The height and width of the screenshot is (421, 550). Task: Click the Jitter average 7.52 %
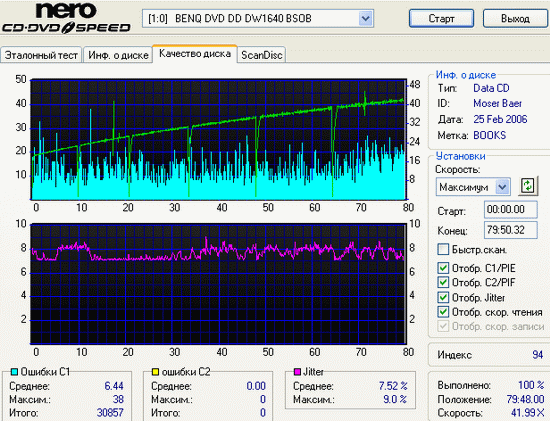click(393, 386)
